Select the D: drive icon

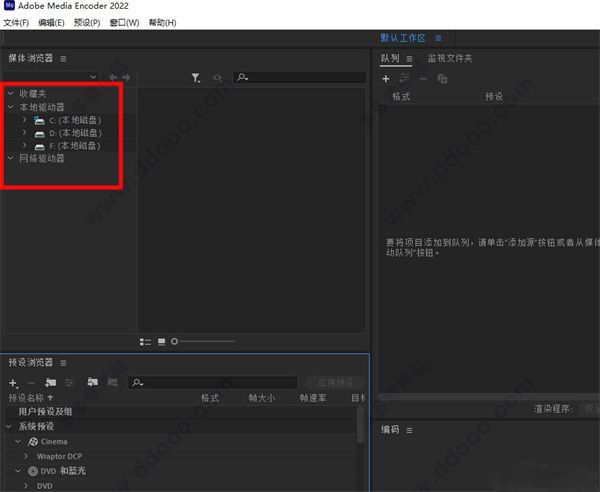point(39,134)
